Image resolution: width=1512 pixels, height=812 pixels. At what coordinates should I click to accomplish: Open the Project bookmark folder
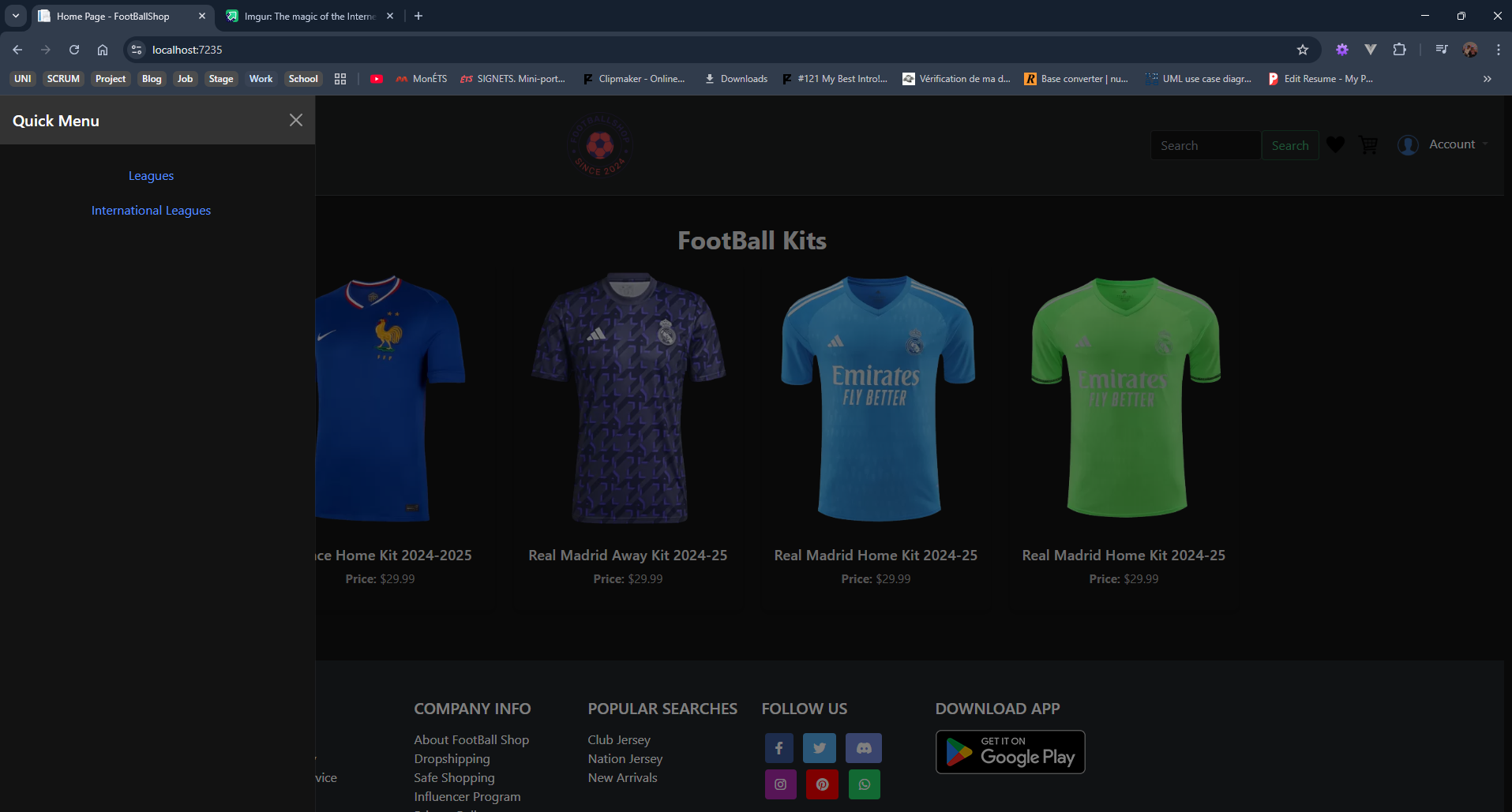pyautogui.click(x=111, y=79)
